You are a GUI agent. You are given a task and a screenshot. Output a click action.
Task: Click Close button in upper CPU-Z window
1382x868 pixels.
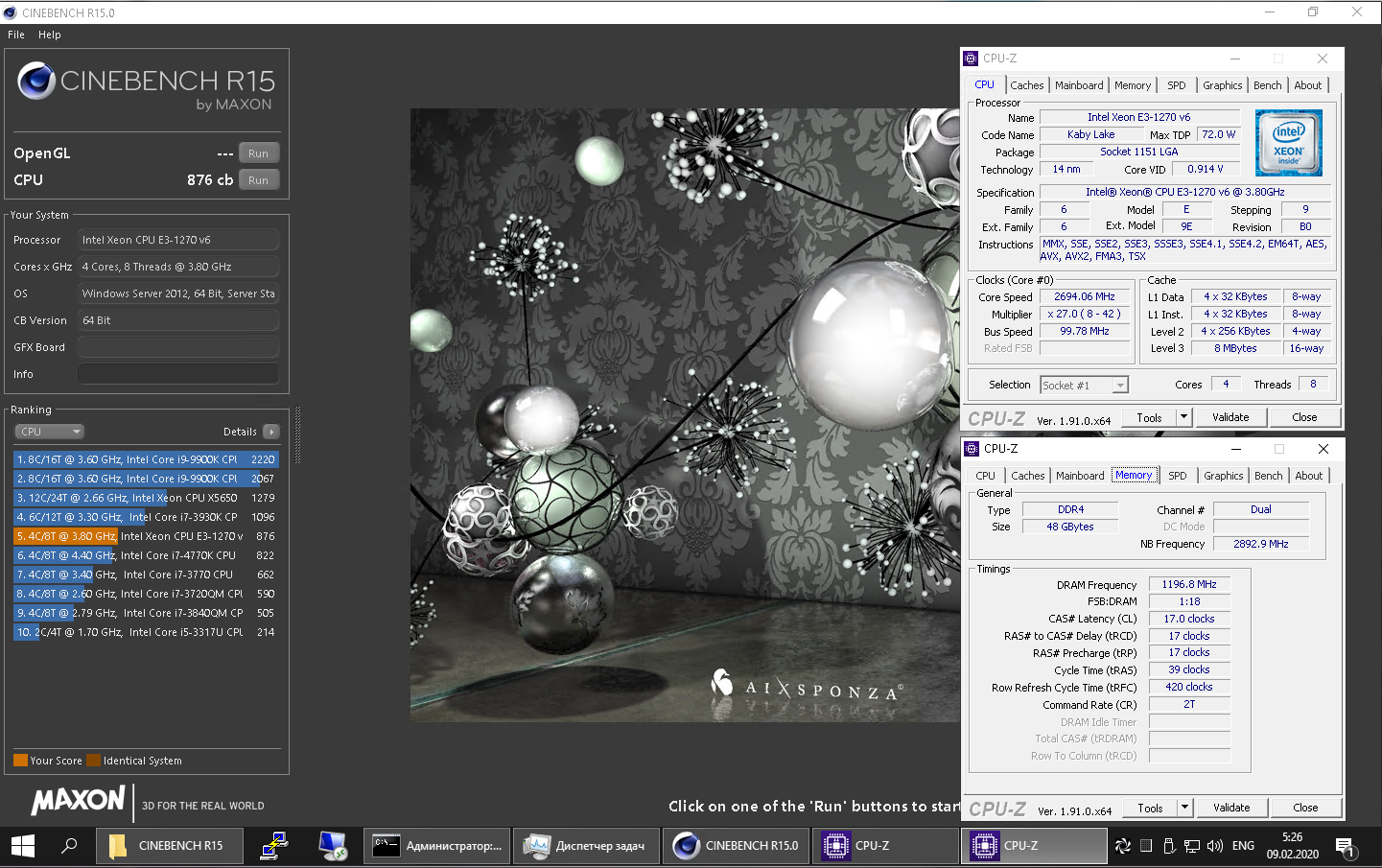[x=1304, y=417]
